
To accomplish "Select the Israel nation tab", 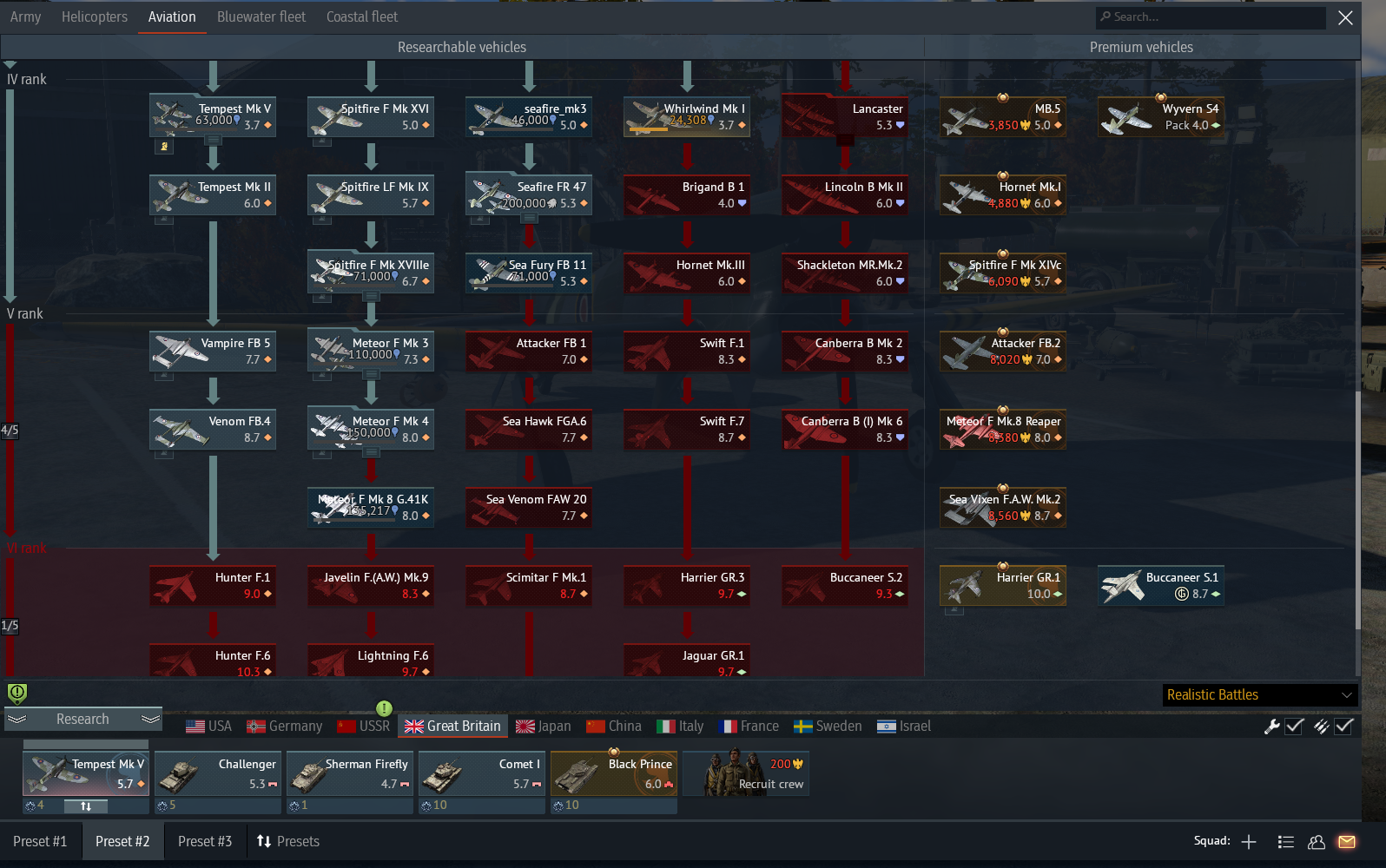I will (x=904, y=727).
